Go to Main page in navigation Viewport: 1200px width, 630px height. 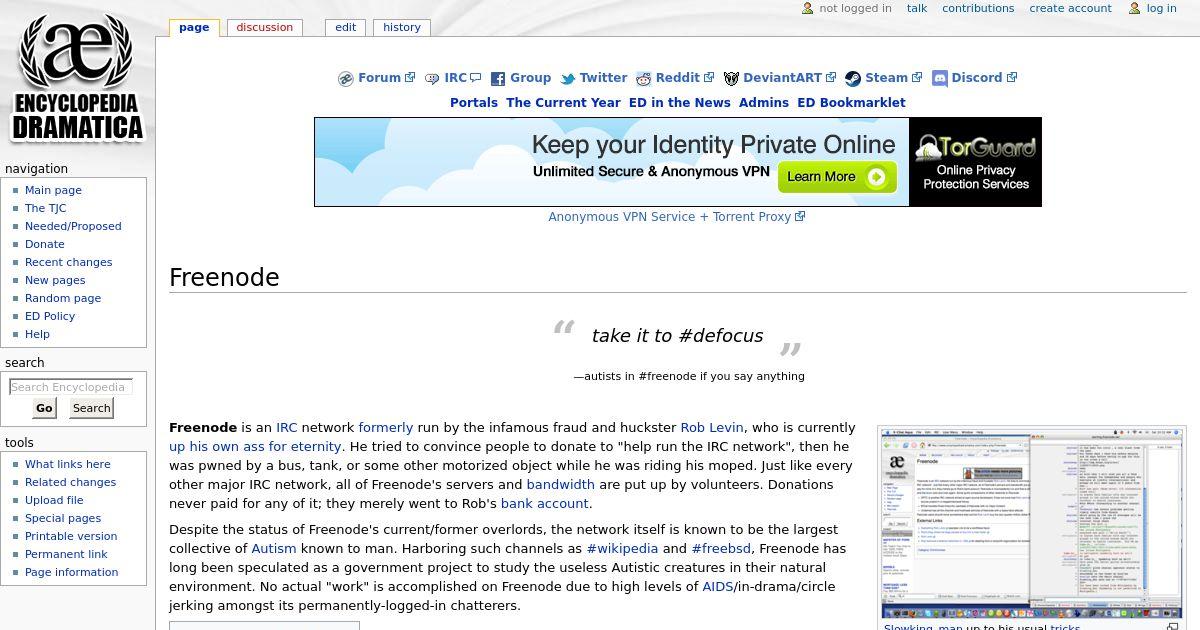tap(53, 190)
